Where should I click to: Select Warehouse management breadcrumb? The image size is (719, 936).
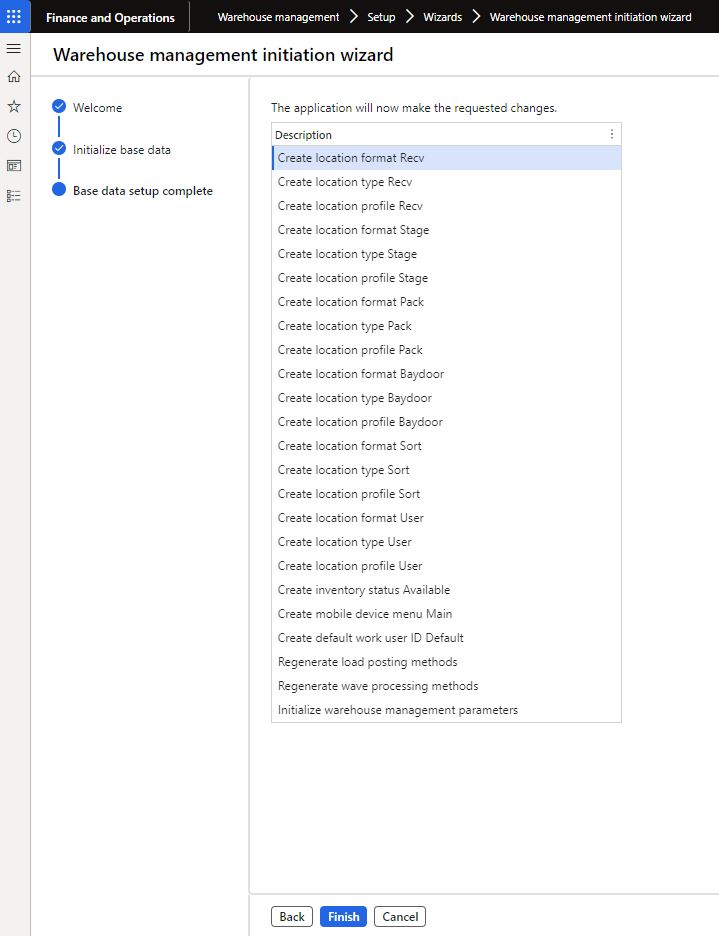point(278,17)
